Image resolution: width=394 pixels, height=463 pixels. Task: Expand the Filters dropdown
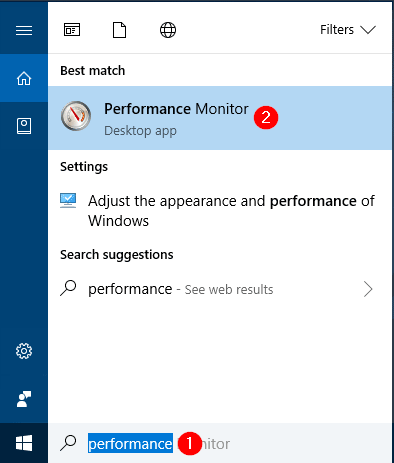point(348,30)
